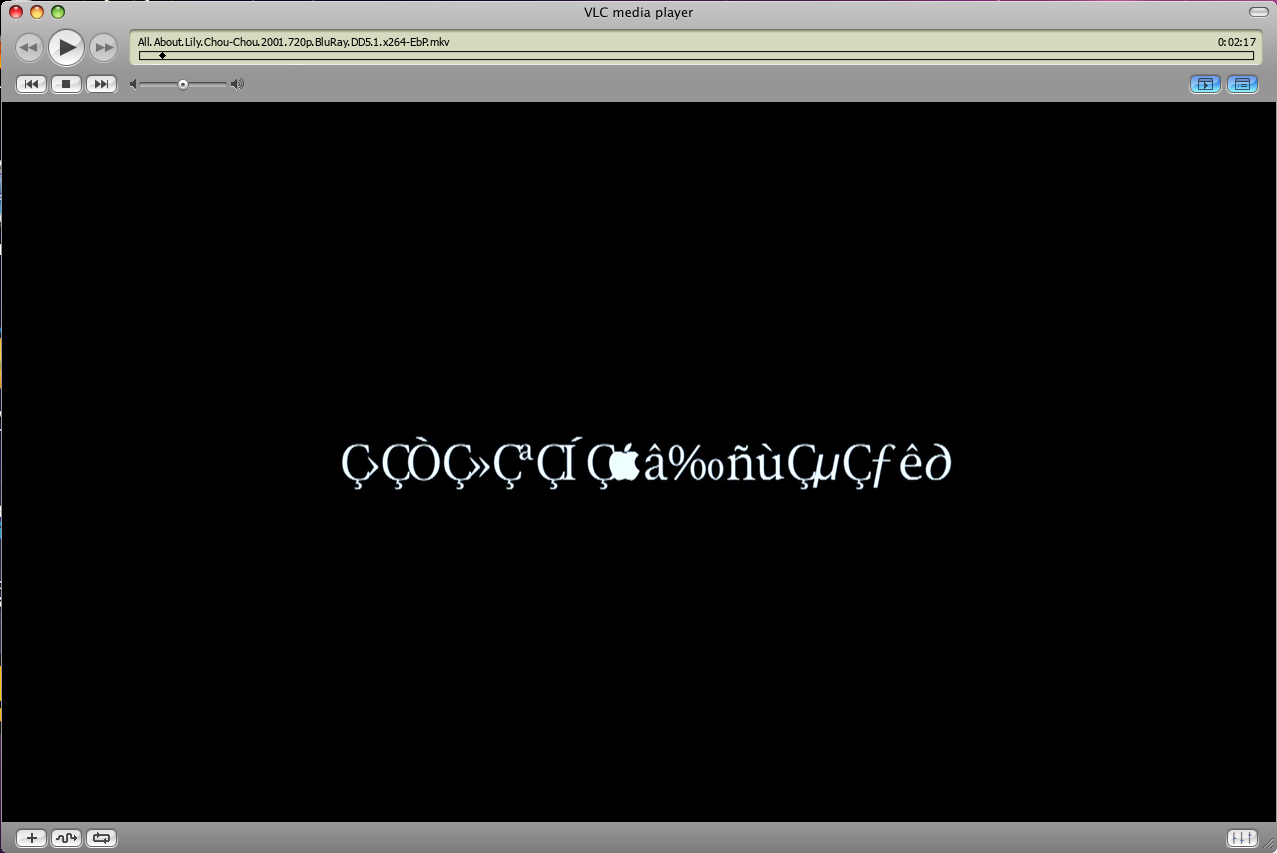The height and width of the screenshot is (853, 1277).
Task: Set volume to maximum via loud speaker icon
Action: pyautogui.click(x=237, y=84)
